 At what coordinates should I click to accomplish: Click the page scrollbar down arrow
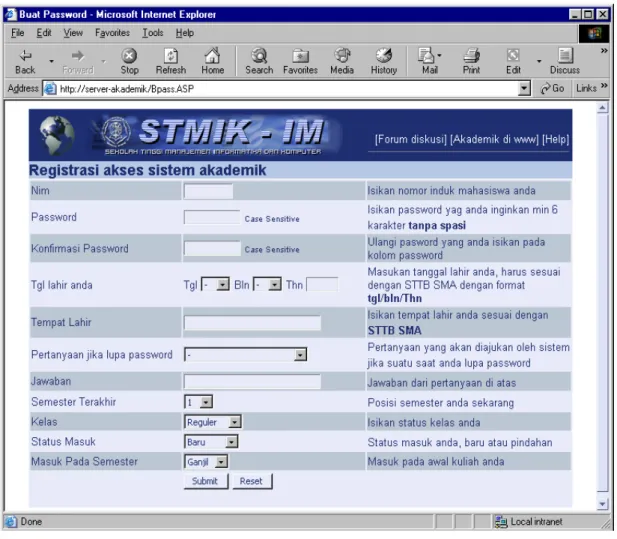pyautogui.click(x=602, y=504)
